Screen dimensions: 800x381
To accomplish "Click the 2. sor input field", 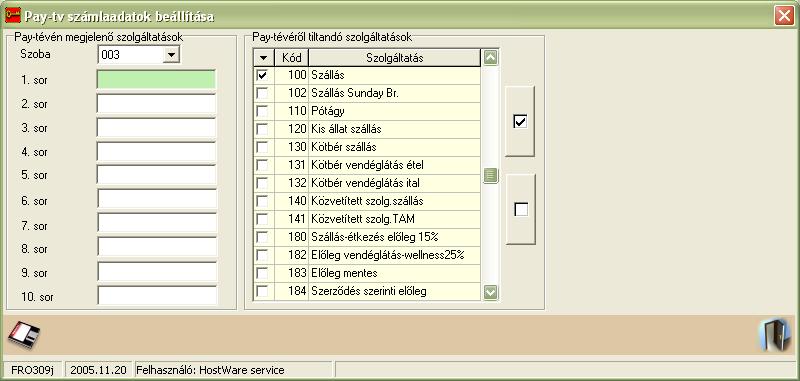I will (156, 104).
